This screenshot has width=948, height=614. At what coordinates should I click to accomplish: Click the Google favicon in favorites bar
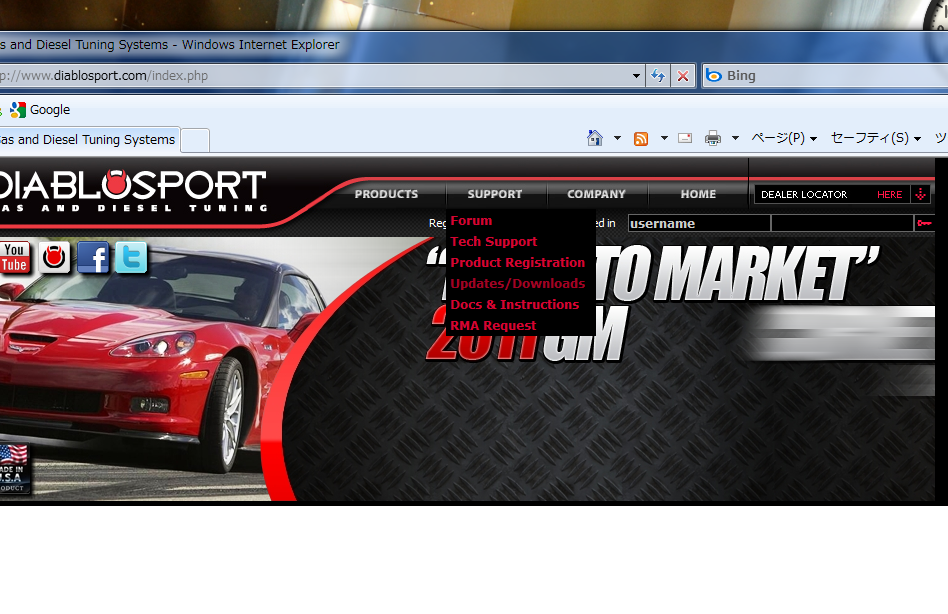[18, 109]
